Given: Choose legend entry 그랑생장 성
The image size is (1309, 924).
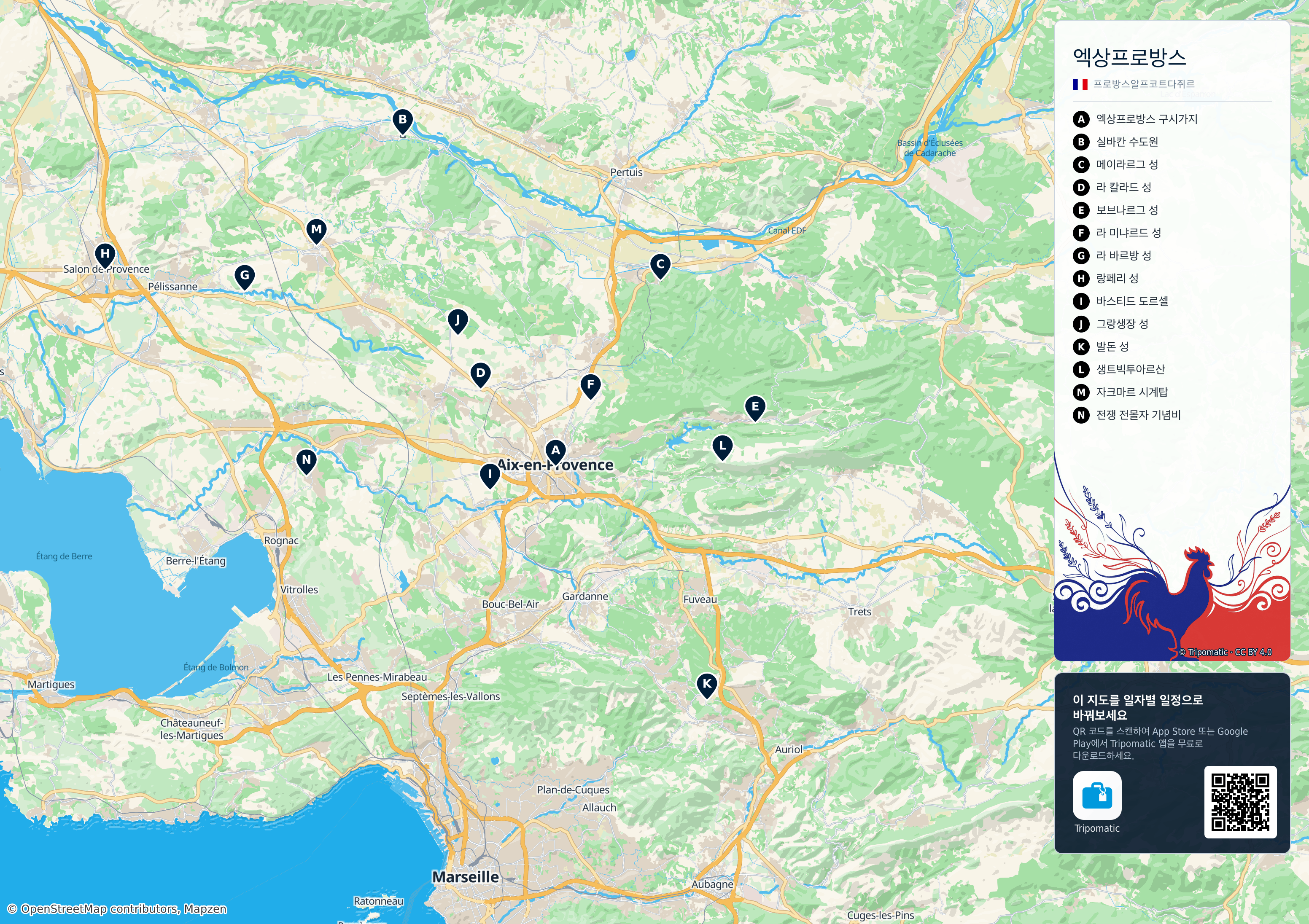Looking at the screenshot, I should pyautogui.click(x=1111, y=324).
